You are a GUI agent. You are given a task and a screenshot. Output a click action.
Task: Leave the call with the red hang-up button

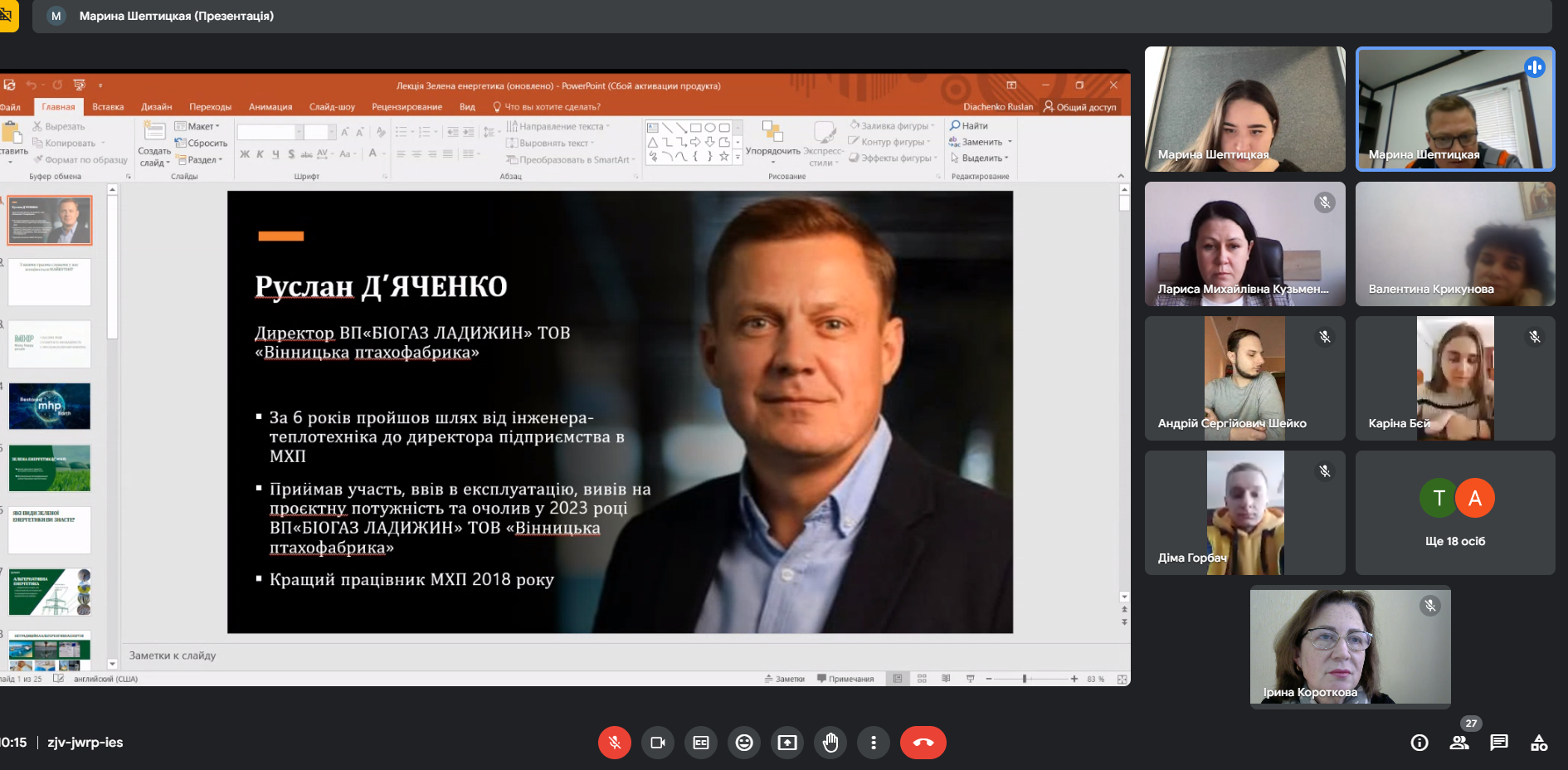click(923, 743)
